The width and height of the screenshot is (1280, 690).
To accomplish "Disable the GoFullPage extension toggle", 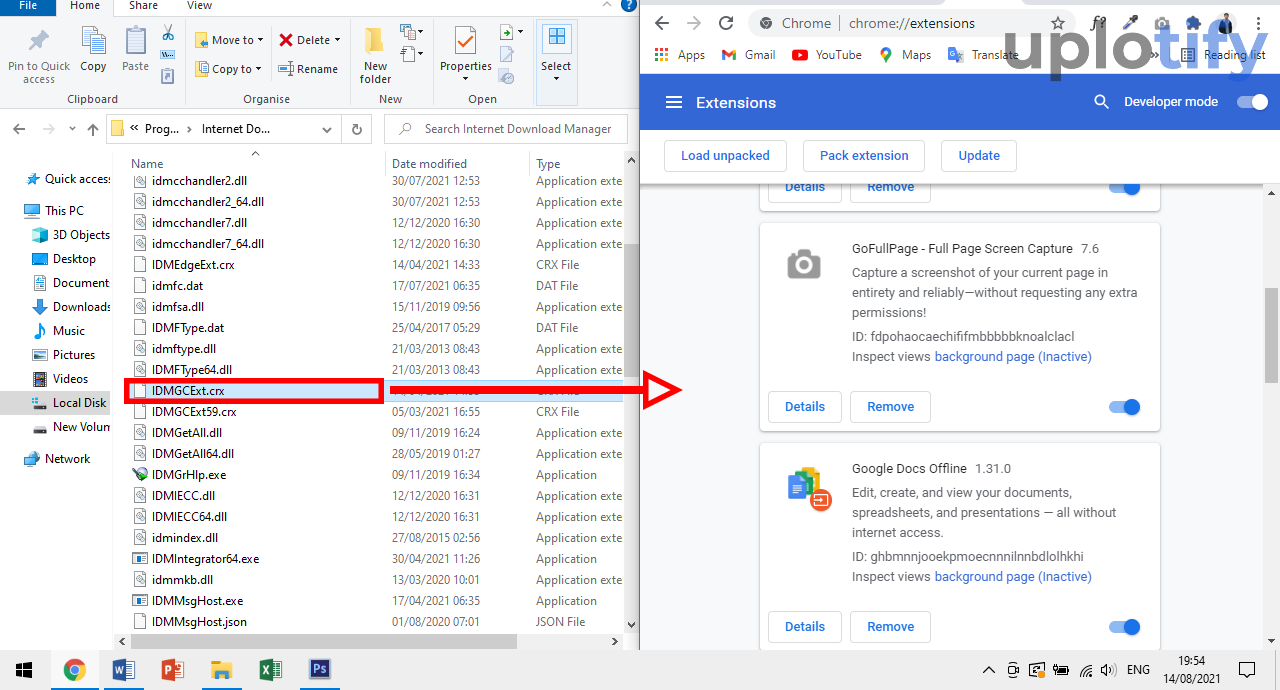I will click(x=1124, y=407).
